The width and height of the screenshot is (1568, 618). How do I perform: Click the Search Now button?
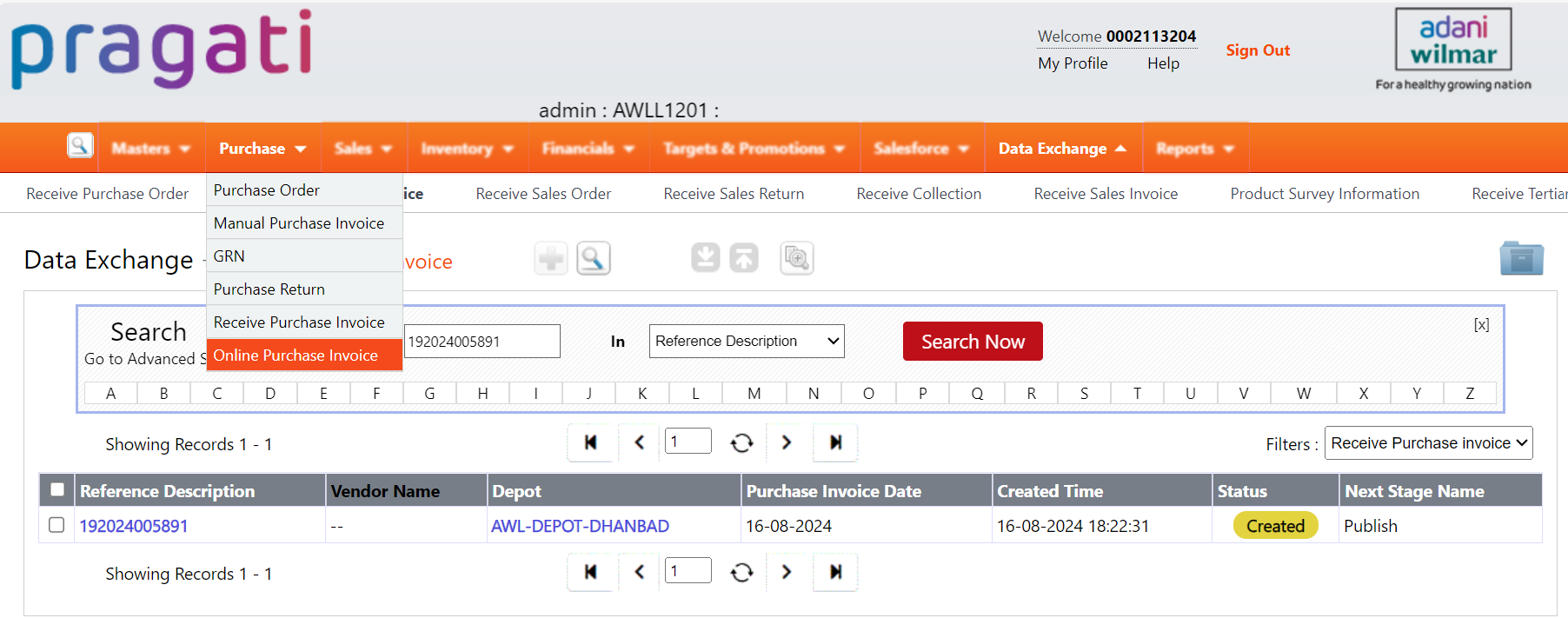(x=973, y=342)
